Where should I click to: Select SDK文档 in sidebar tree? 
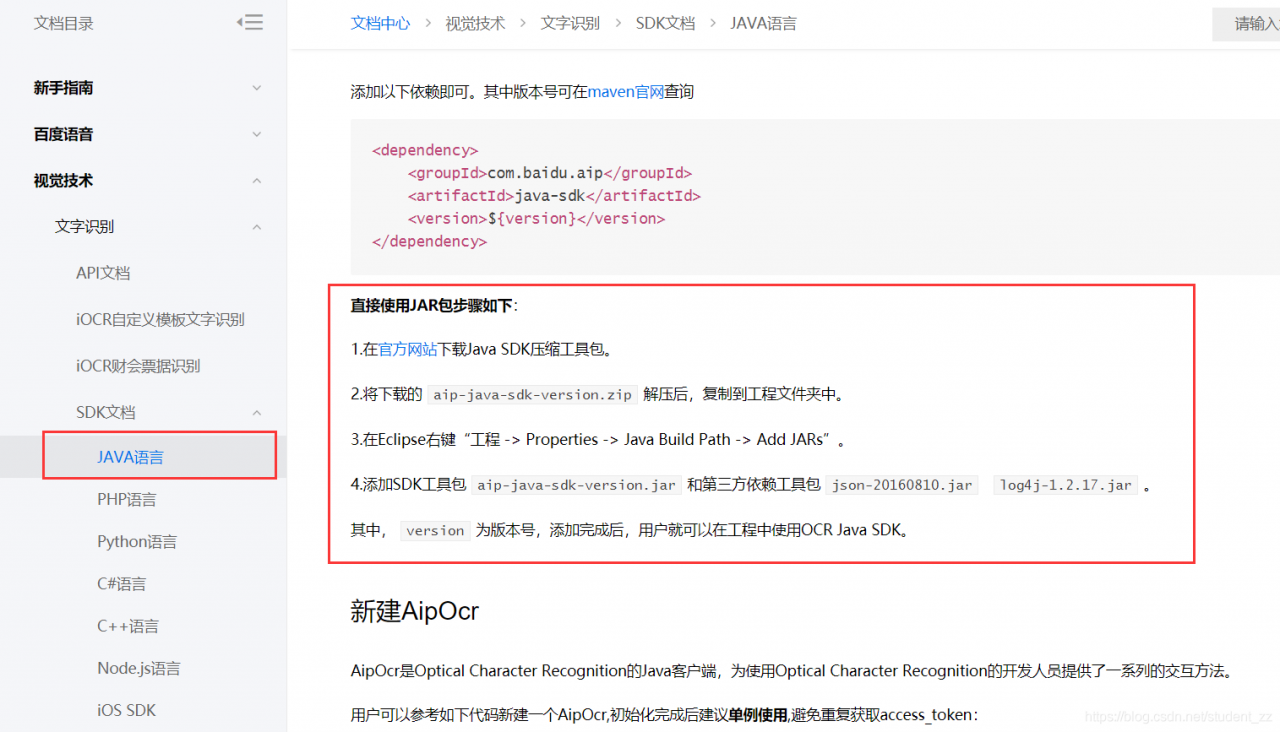[x=106, y=412]
